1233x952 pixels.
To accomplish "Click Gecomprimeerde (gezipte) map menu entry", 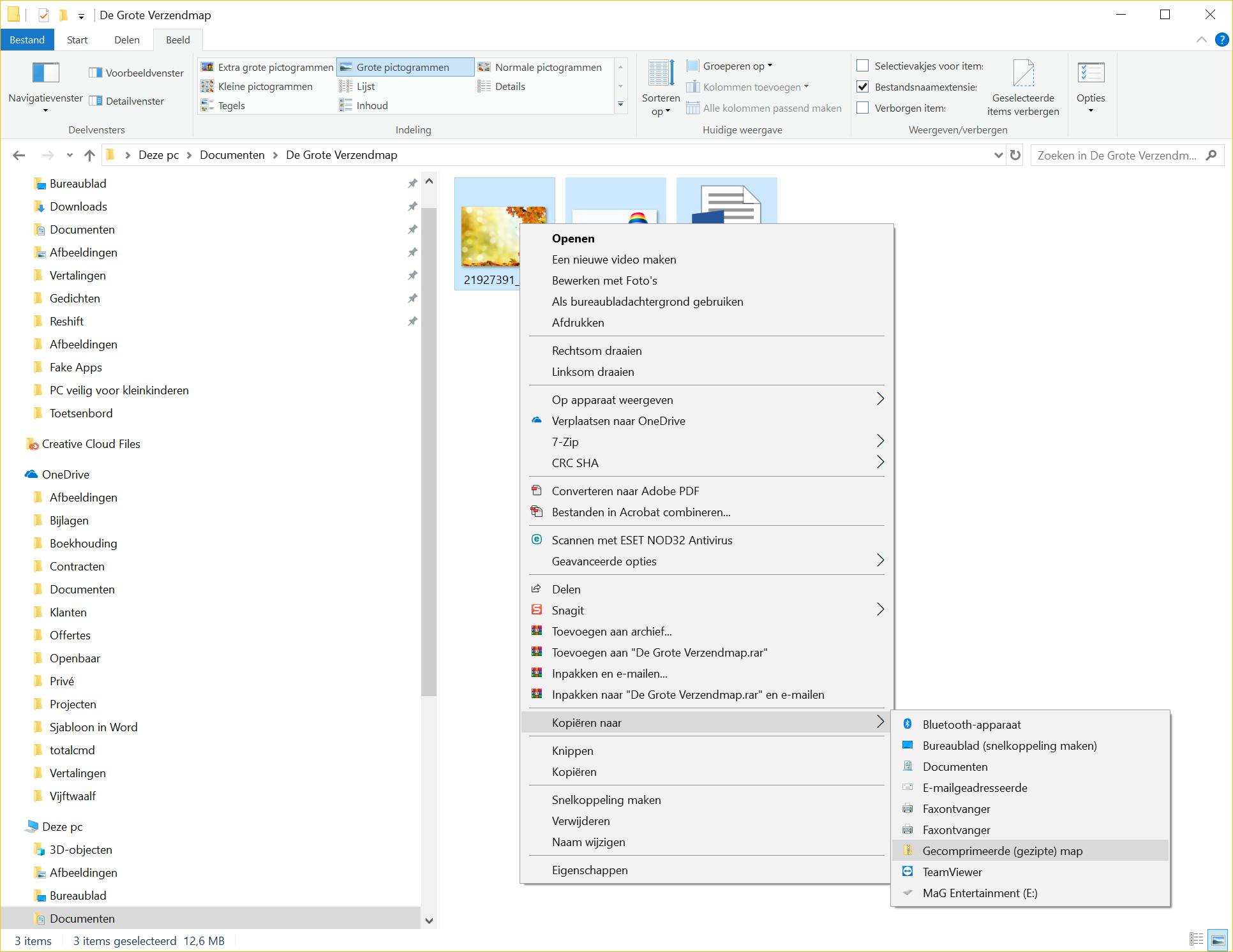I will tap(1002, 851).
